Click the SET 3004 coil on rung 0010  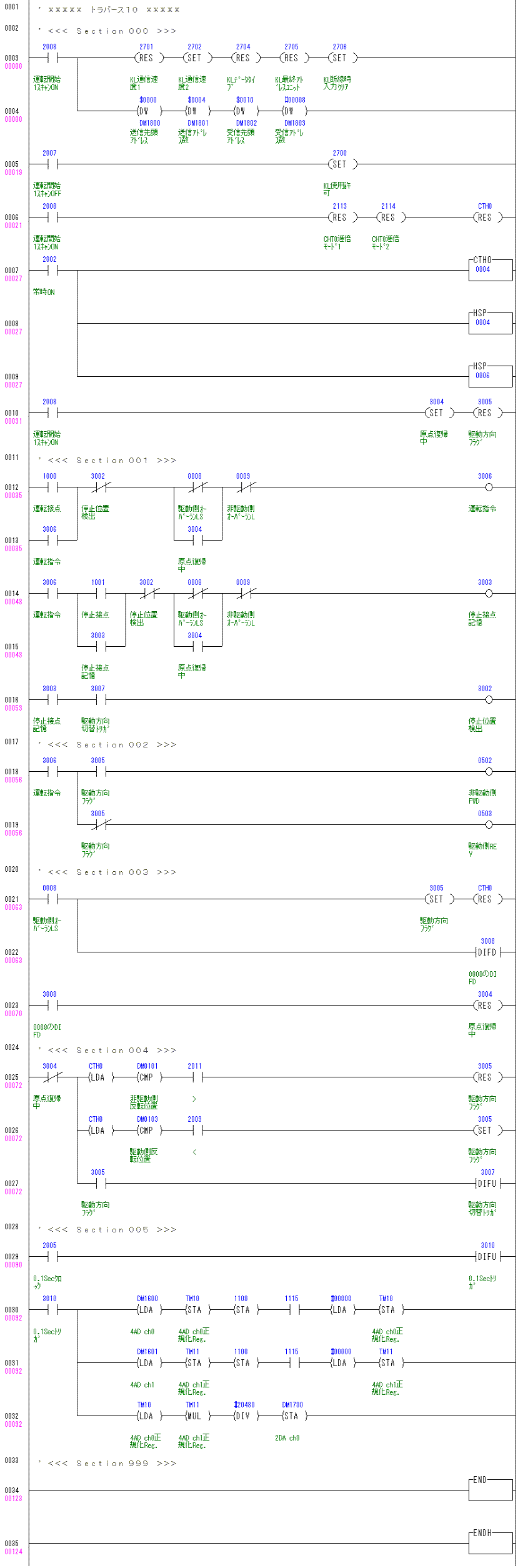[439, 413]
